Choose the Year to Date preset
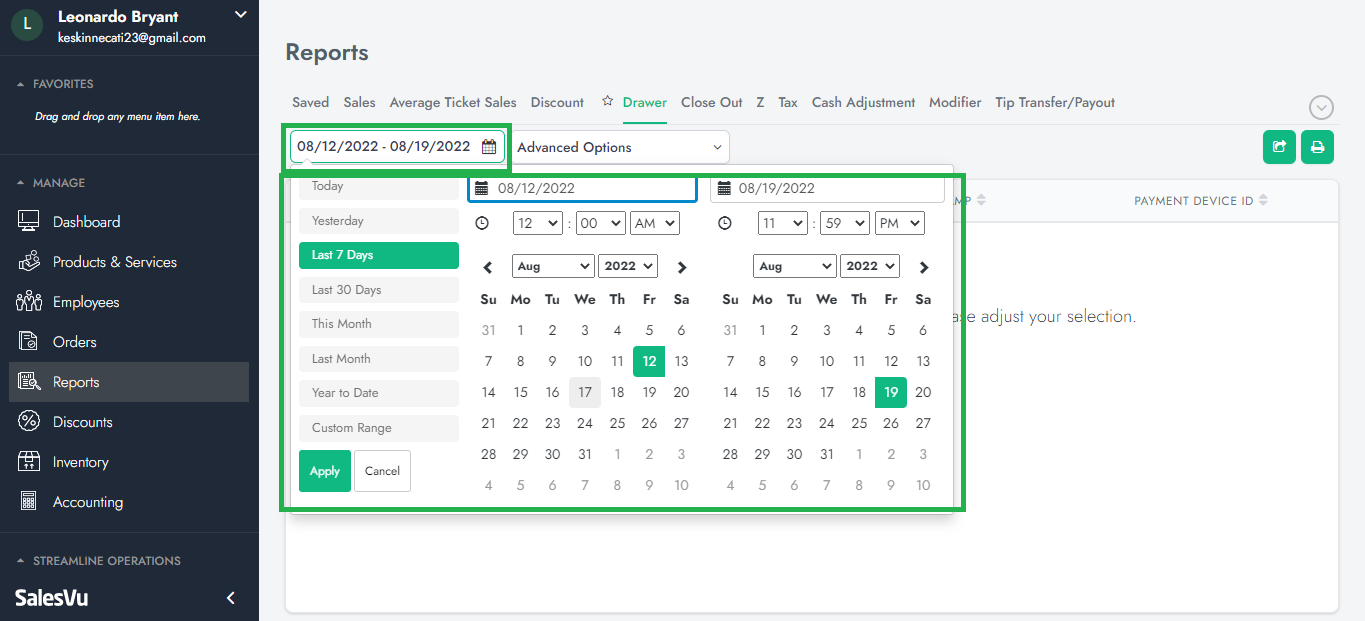 coord(378,393)
